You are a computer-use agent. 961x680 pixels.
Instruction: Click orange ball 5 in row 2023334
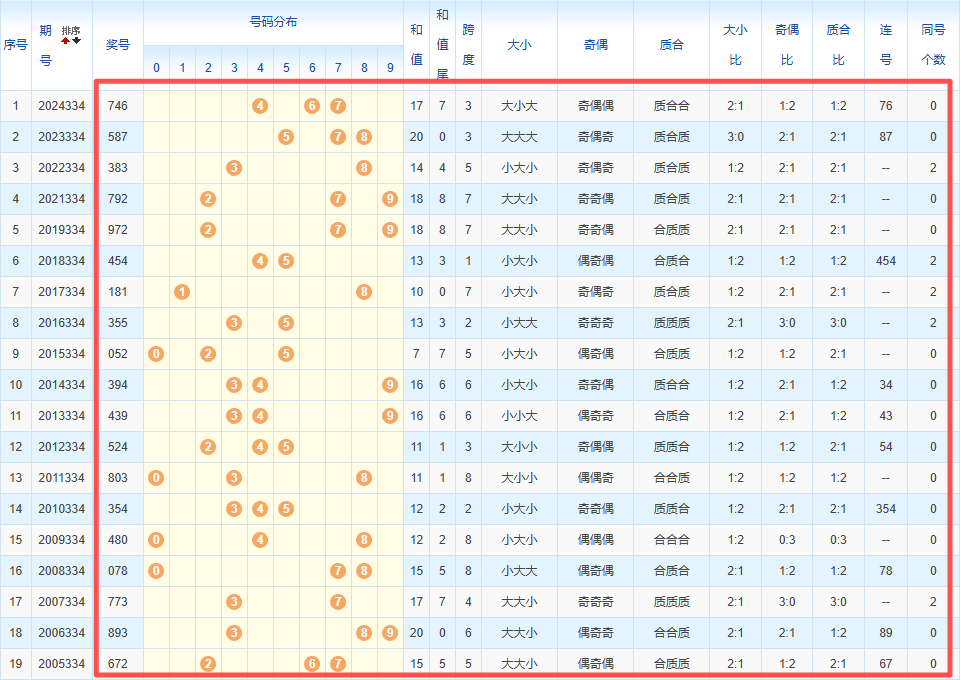pos(286,137)
